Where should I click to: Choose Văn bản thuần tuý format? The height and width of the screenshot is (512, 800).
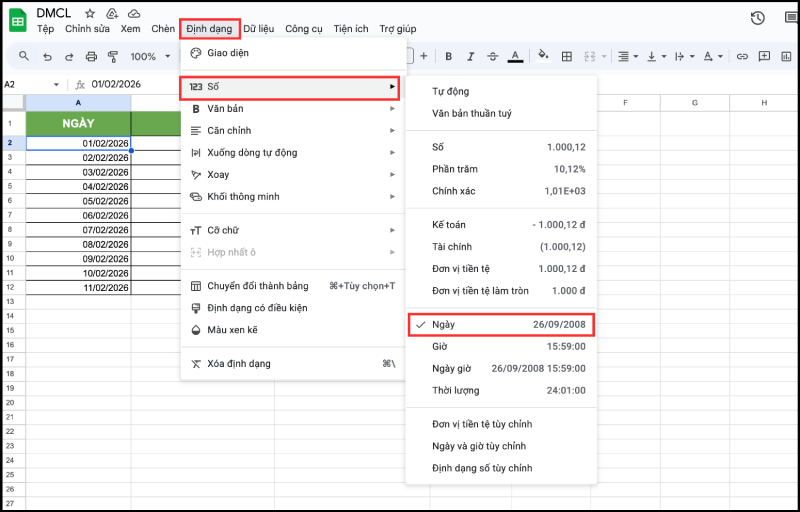[501, 114]
